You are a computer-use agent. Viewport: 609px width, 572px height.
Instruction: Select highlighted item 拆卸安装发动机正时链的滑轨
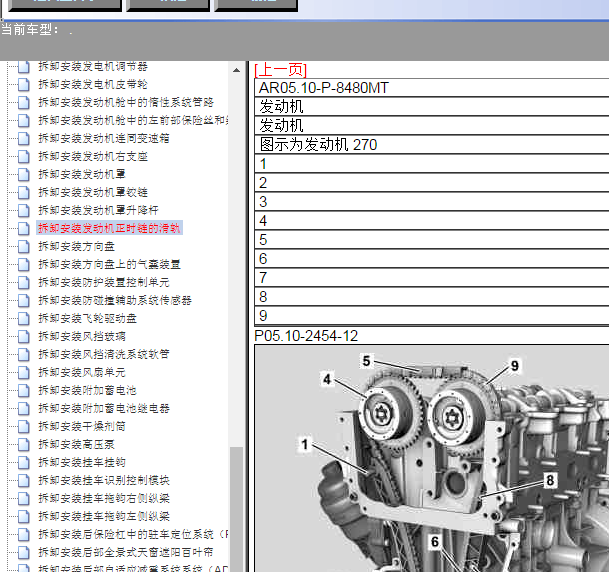click(109, 228)
